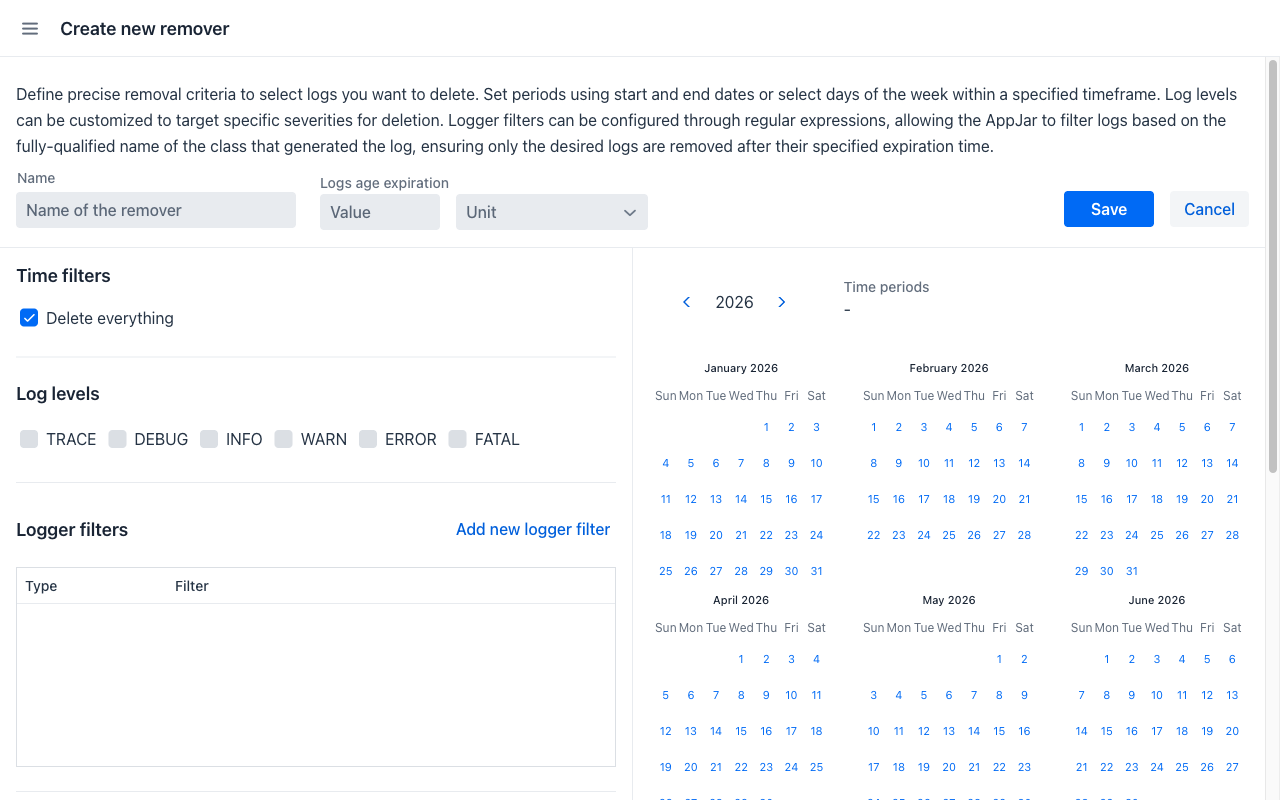The width and height of the screenshot is (1280, 800).
Task: Select the Filter column header
Action: (192, 586)
